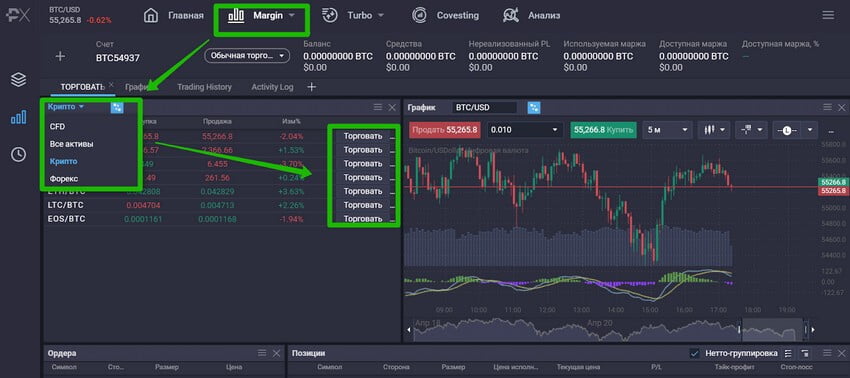
Task: Open the hamburger menu at top right
Action: pos(828,15)
